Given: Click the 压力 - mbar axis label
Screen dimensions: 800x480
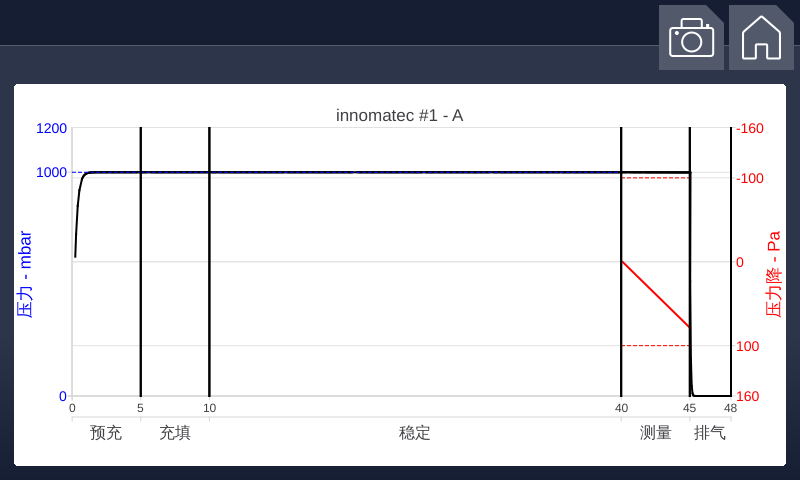Looking at the screenshot, I should (x=24, y=274).
